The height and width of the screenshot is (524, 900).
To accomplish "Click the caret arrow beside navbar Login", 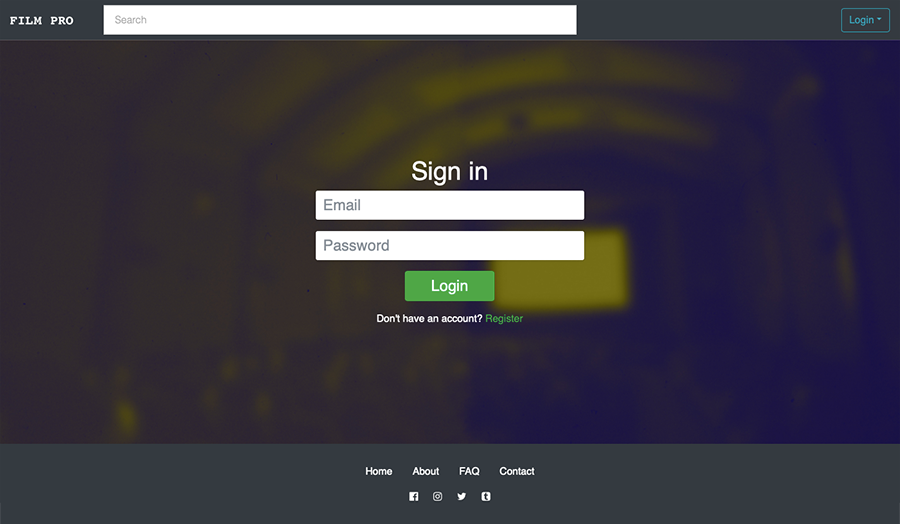I will [x=879, y=19].
